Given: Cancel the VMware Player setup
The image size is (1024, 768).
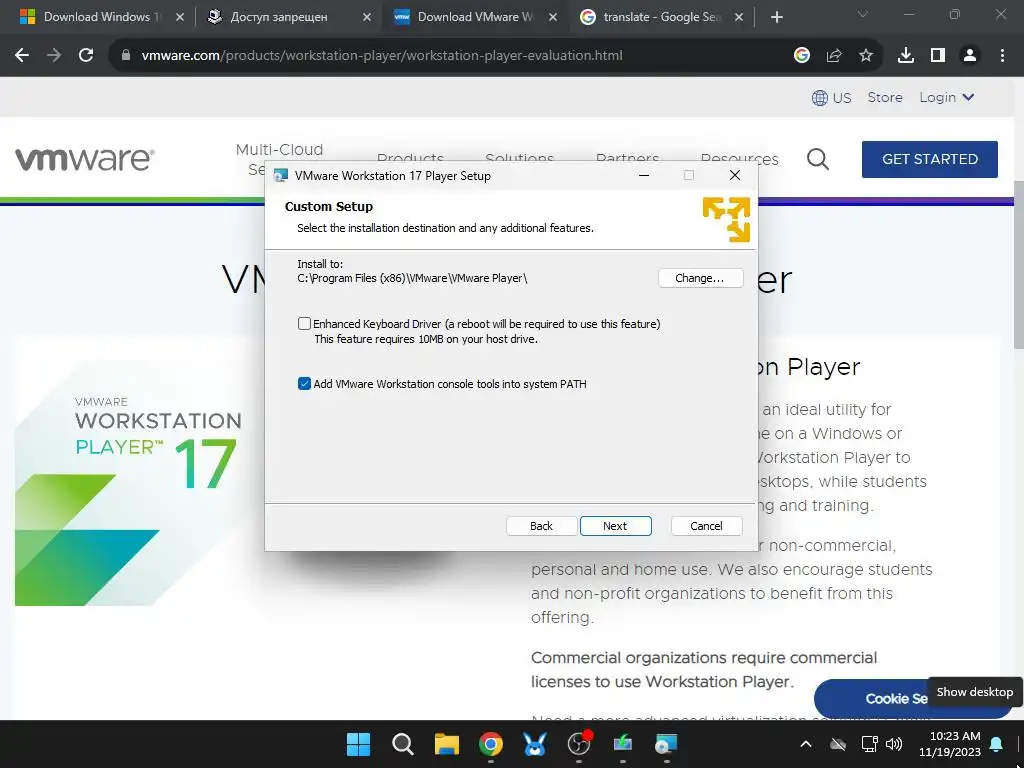Looking at the screenshot, I should coord(706,526).
